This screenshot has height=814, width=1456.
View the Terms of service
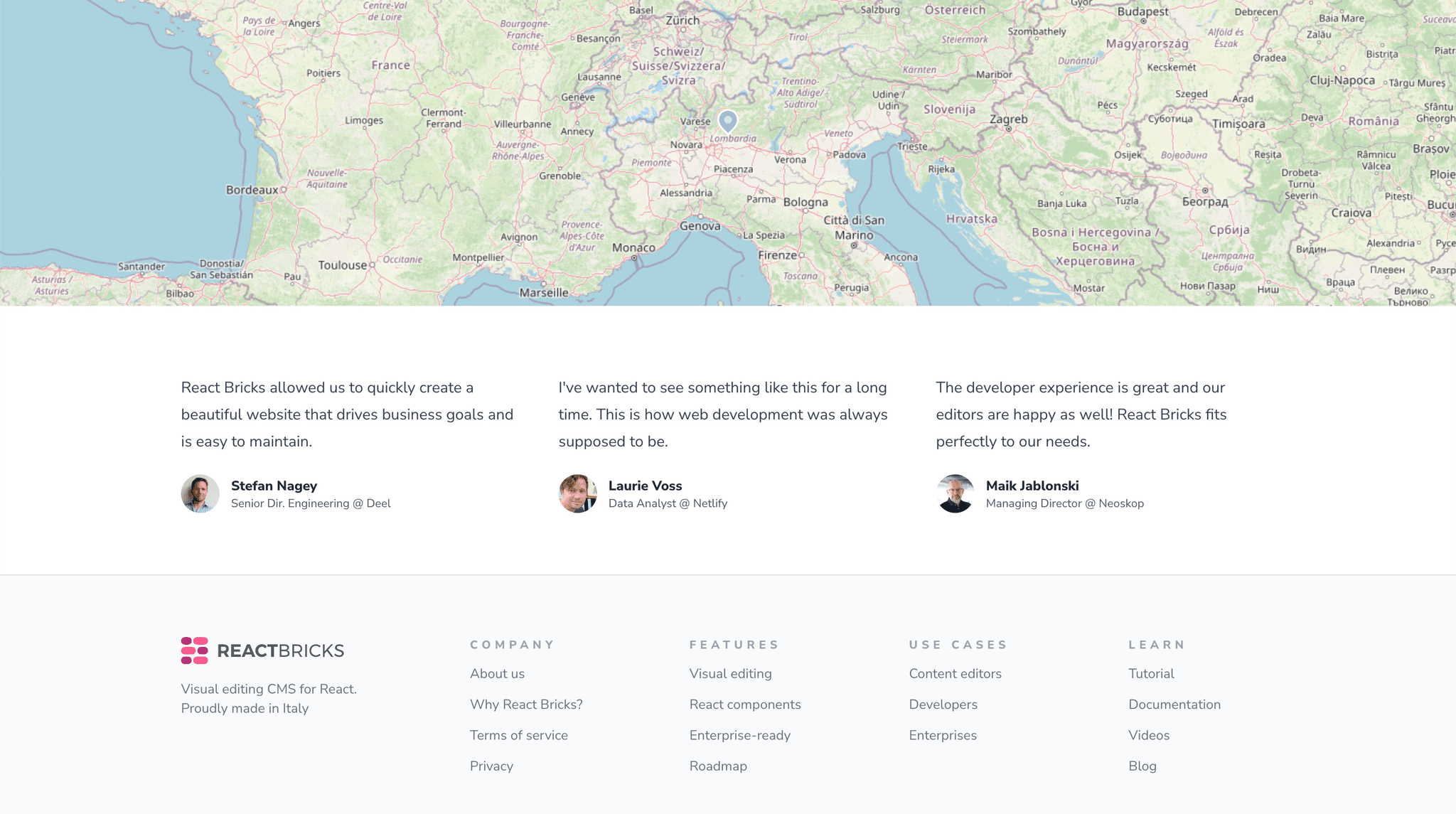tap(518, 735)
